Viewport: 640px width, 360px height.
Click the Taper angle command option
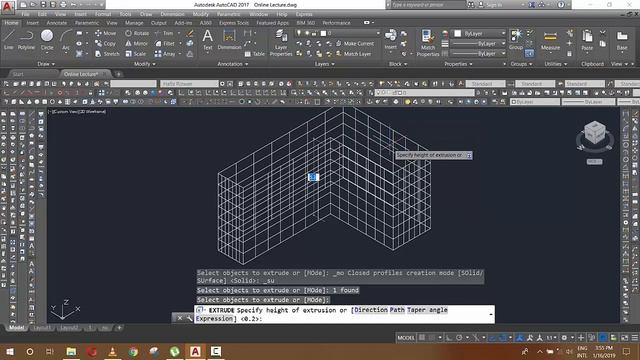(427, 310)
